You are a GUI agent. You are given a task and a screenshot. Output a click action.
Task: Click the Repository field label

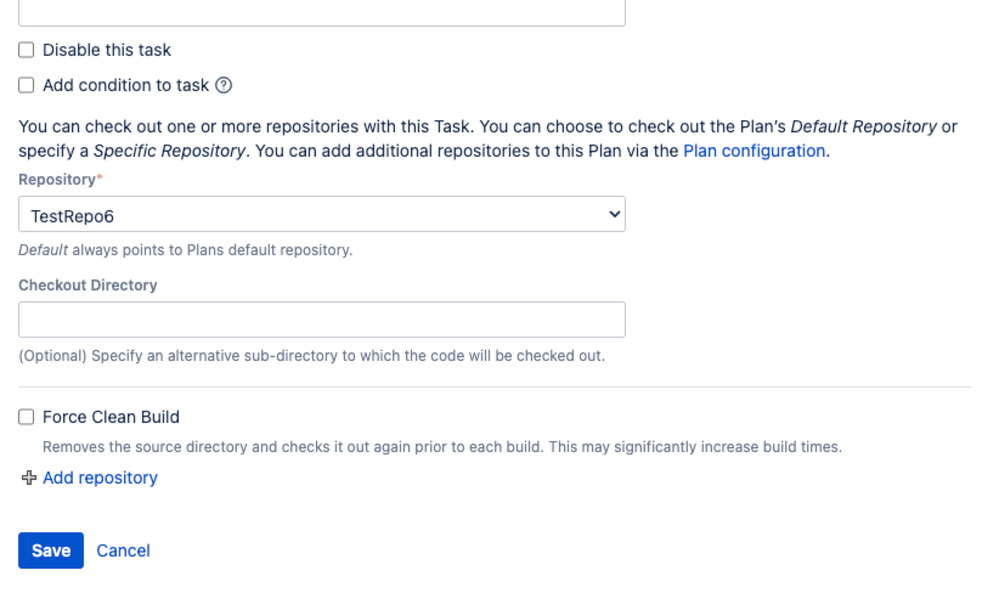(57, 180)
